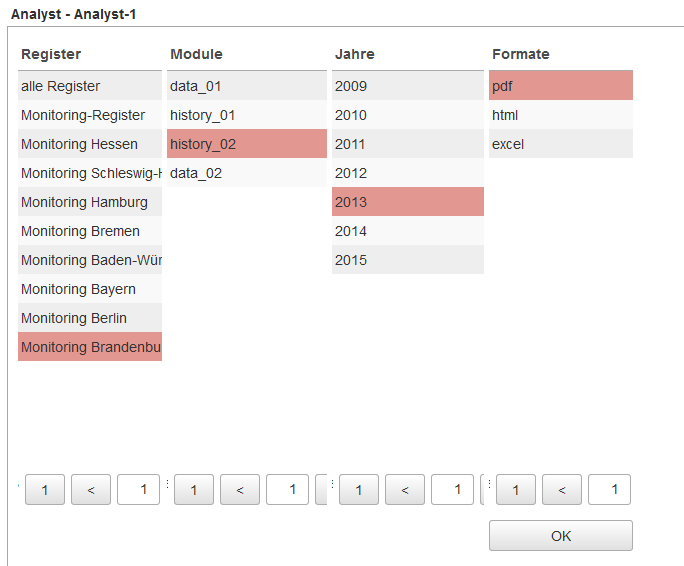Image resolution: width=684 pixels, height=566 pixels.
Task: Select Monitoring Berlin register entry
Action: point(89,318)
